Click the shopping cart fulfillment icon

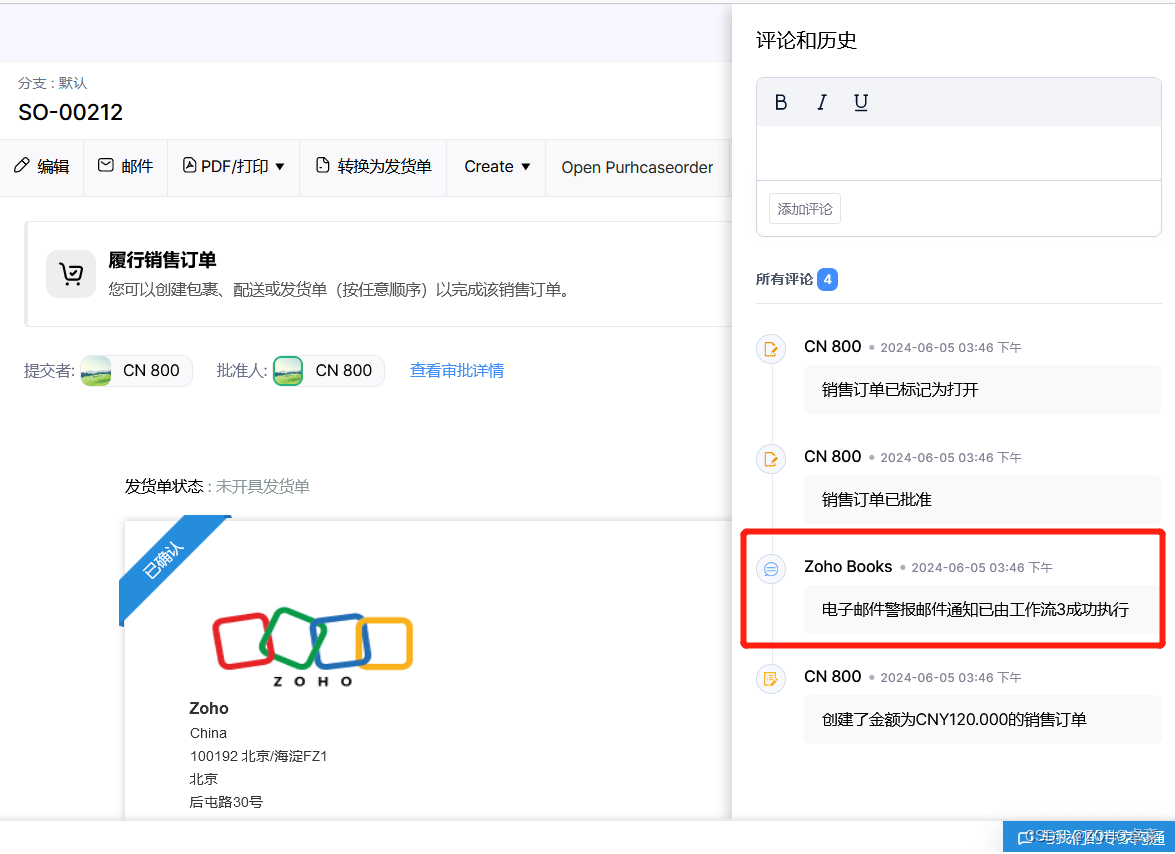click(71, 274)
